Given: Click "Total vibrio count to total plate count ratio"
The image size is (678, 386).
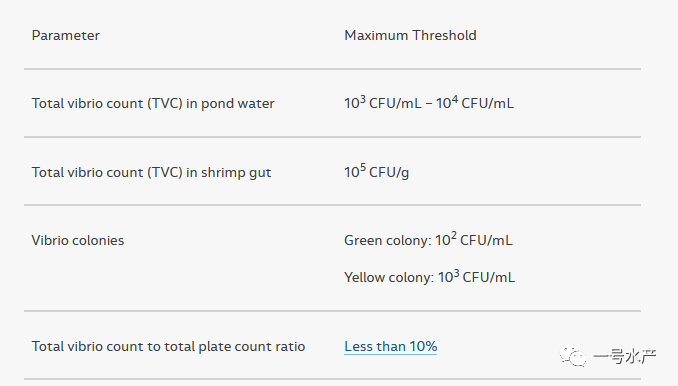Looking at the screenshot, I should pyautogui.click(x=168, y=347).
